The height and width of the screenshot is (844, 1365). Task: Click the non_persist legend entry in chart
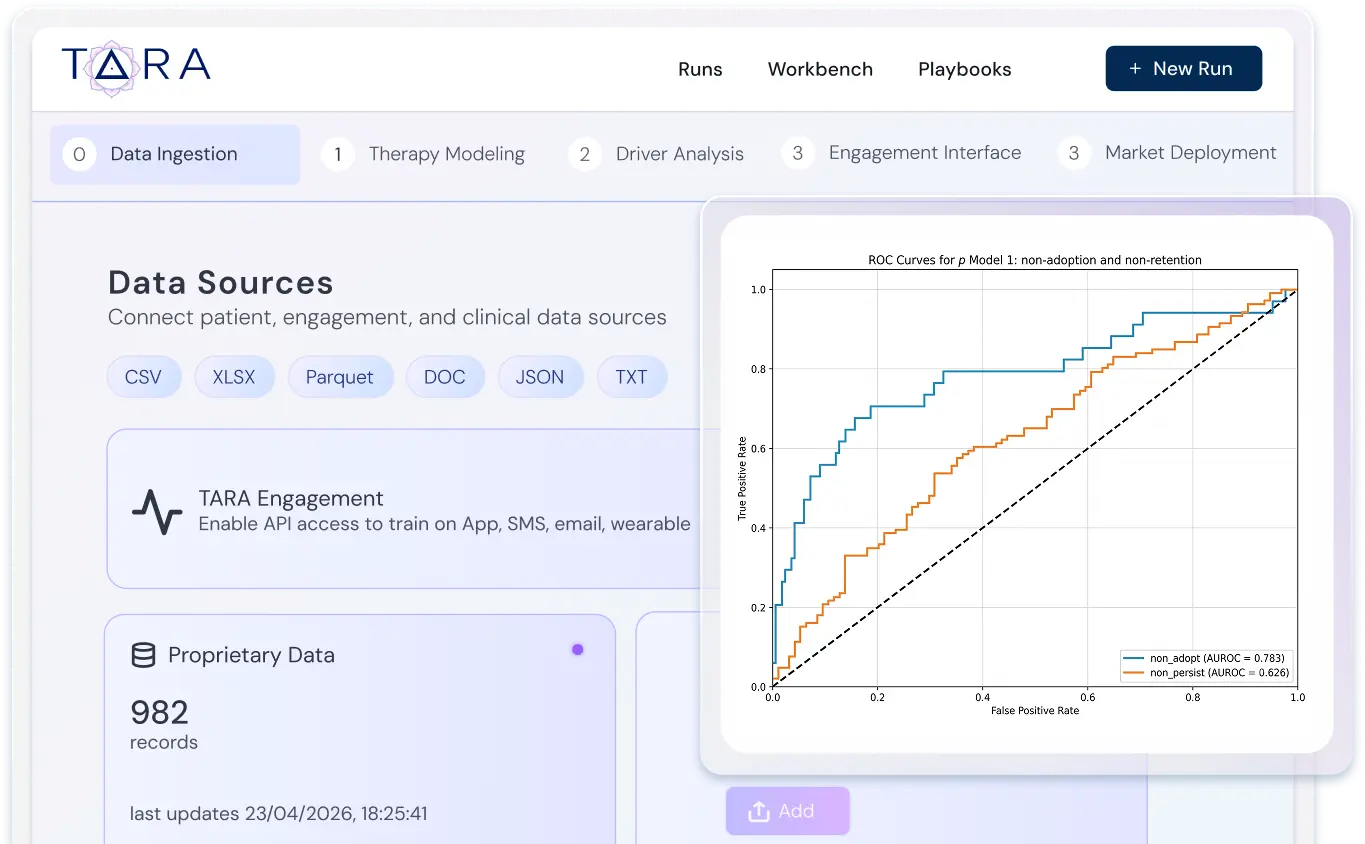coord(1206,673)
